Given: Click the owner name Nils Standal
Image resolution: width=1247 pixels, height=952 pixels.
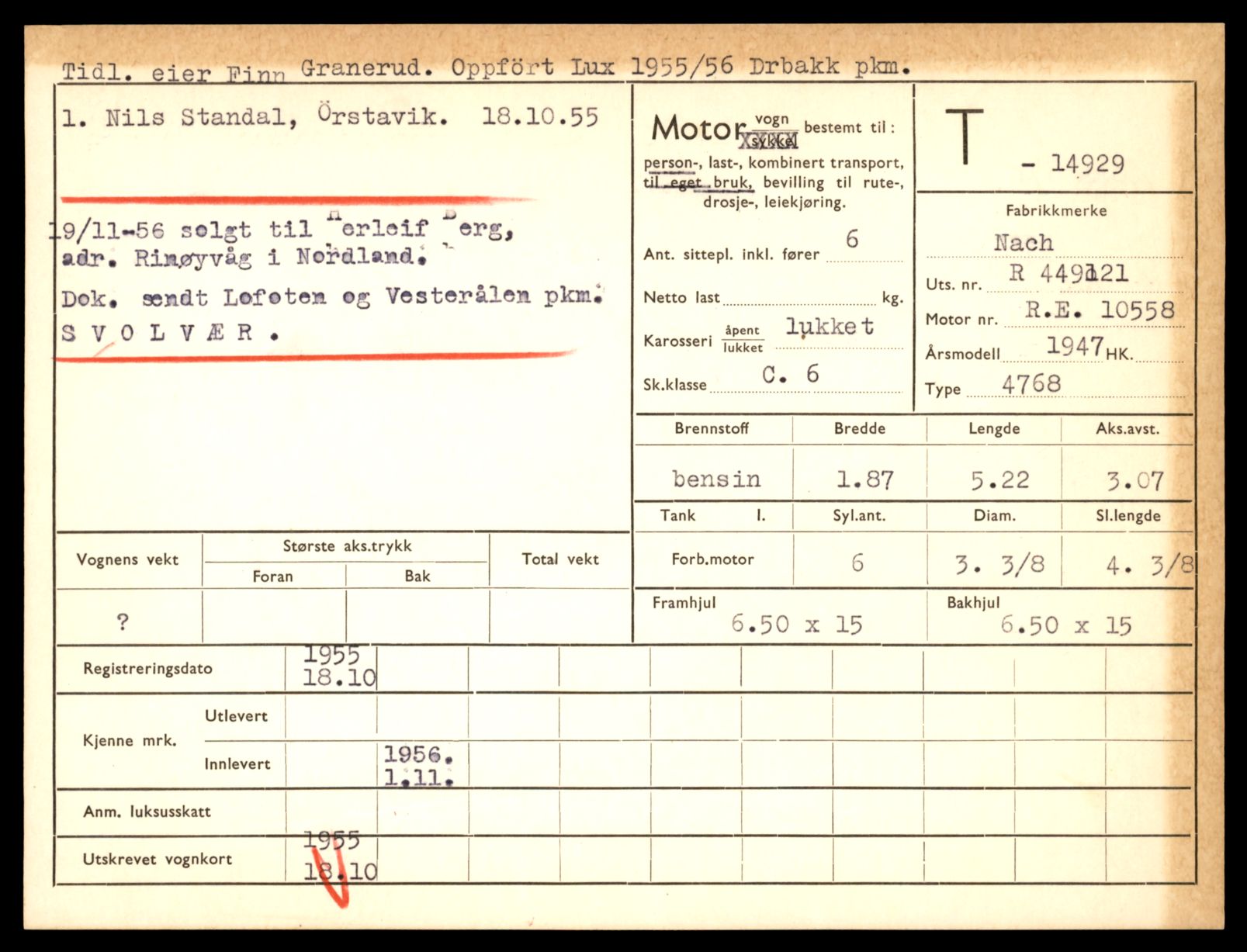Looking at the screenshot, I should point(190,118).
